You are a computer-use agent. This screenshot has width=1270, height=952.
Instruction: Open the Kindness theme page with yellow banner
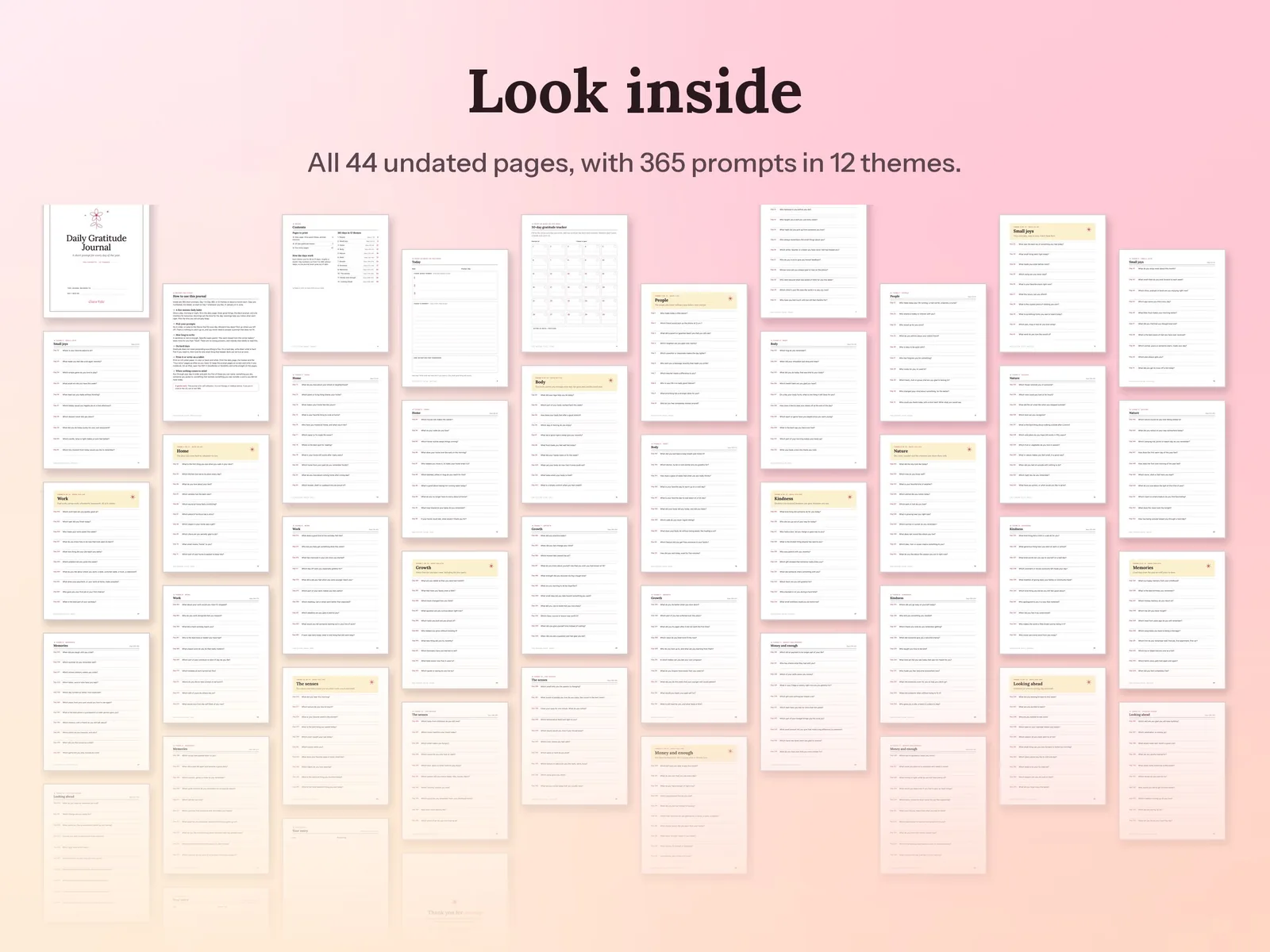(x=814, y=551)
